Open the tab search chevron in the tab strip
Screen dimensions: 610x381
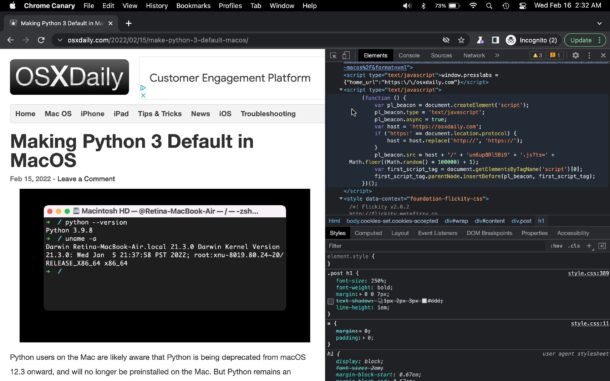(x=599, y=23)
